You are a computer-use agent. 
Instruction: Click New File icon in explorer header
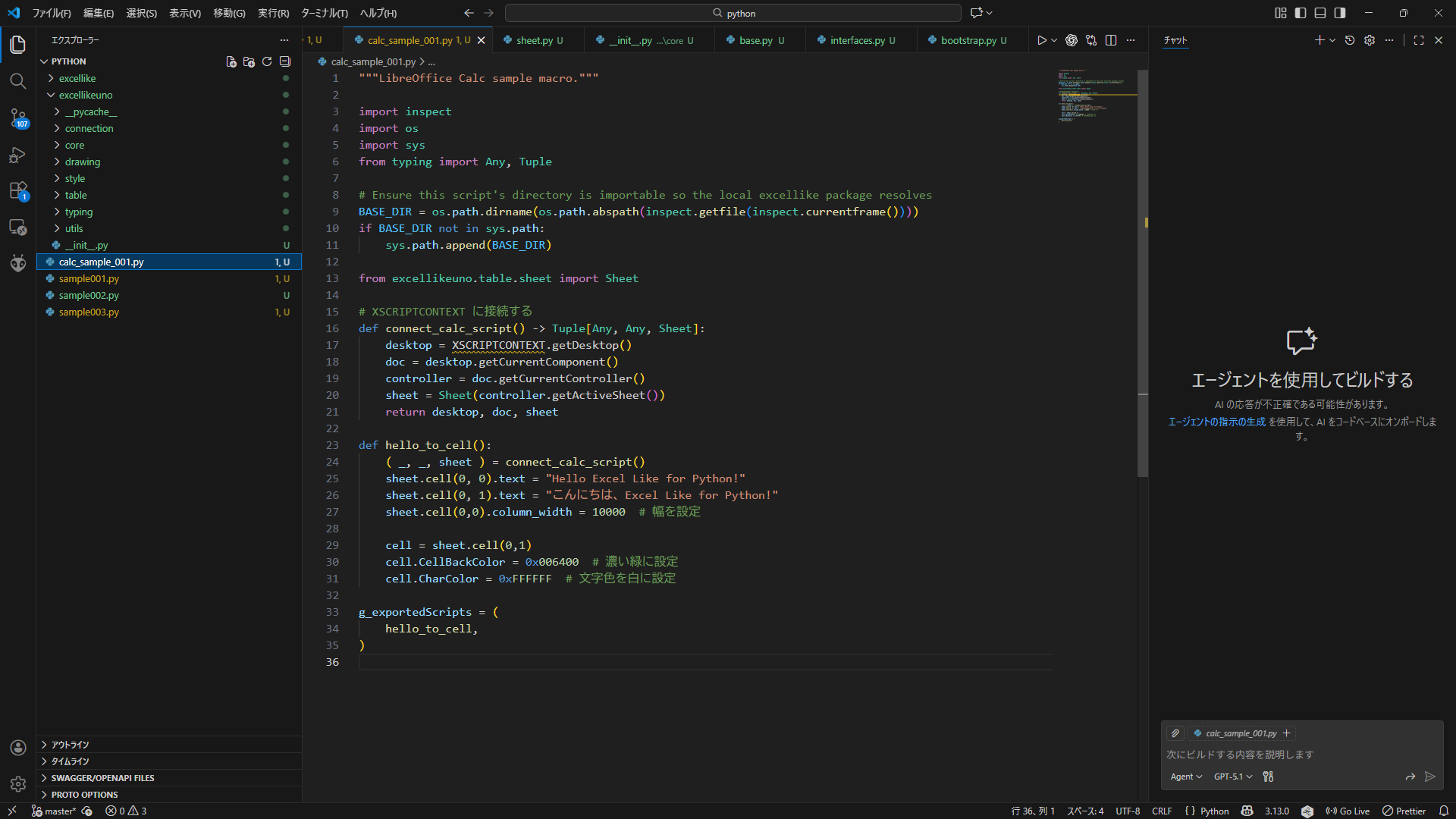click(x=231, y=61)
